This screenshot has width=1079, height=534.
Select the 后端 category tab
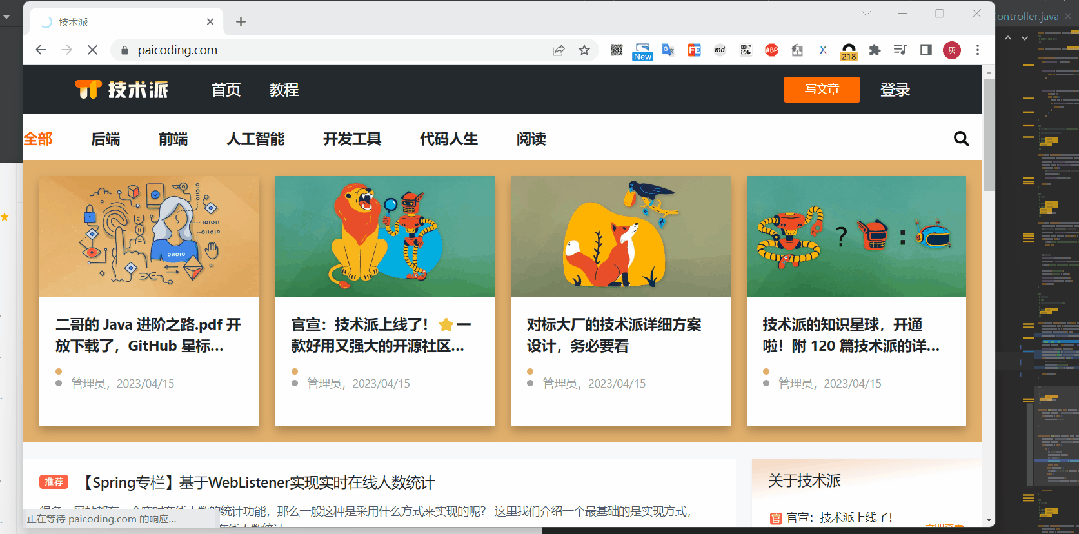tap(105, 139)
